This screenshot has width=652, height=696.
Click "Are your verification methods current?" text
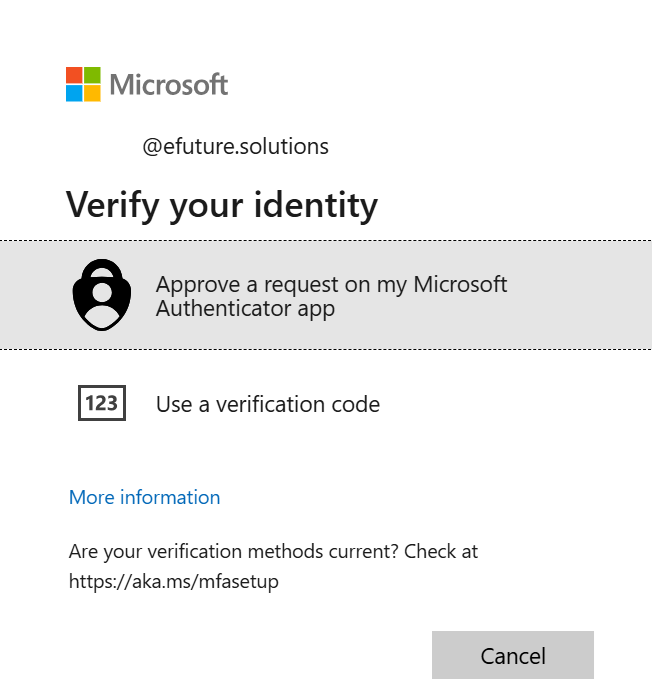point(233,552)
